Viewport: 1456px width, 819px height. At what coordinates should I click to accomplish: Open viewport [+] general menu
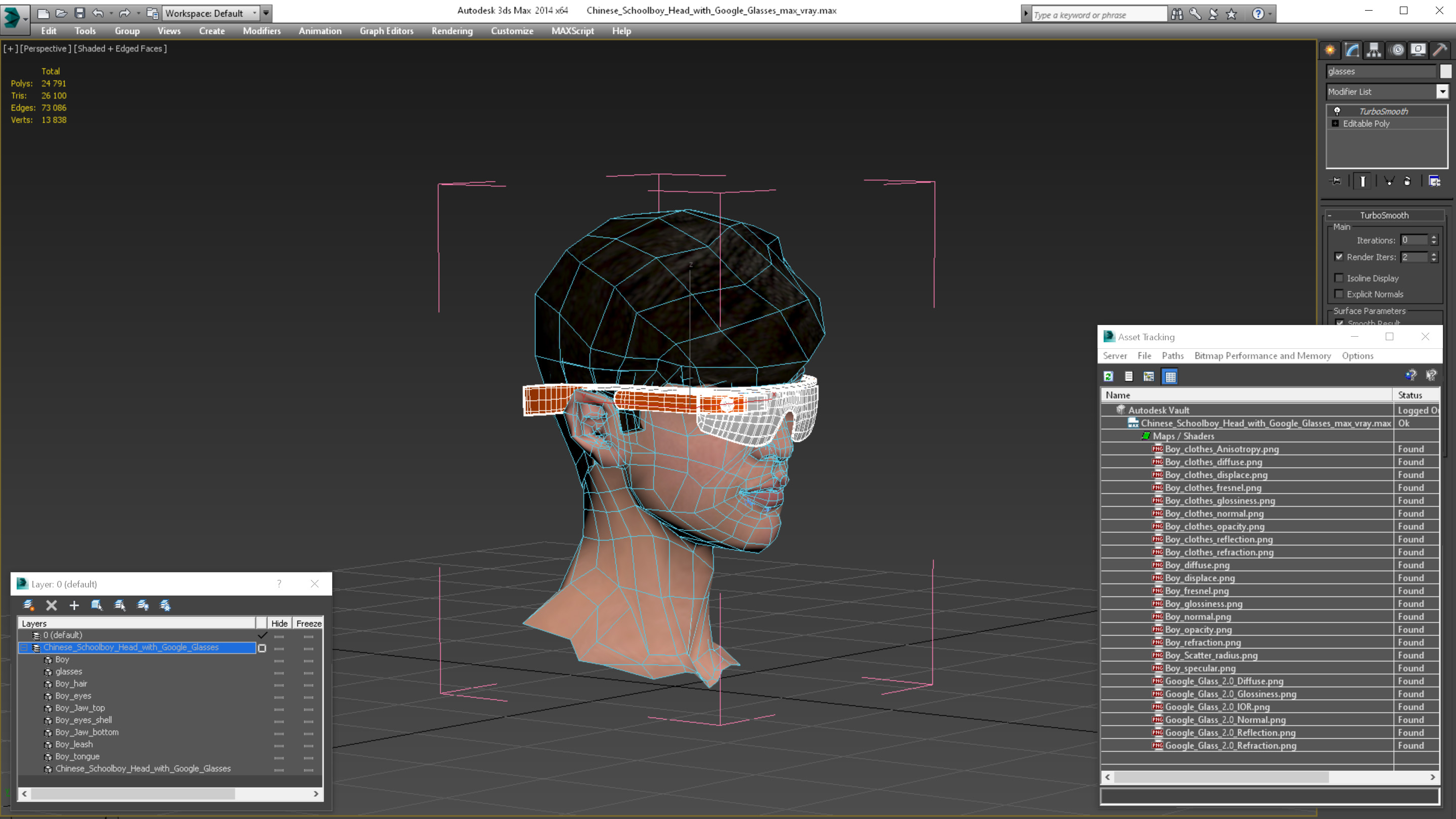(10, 49)
